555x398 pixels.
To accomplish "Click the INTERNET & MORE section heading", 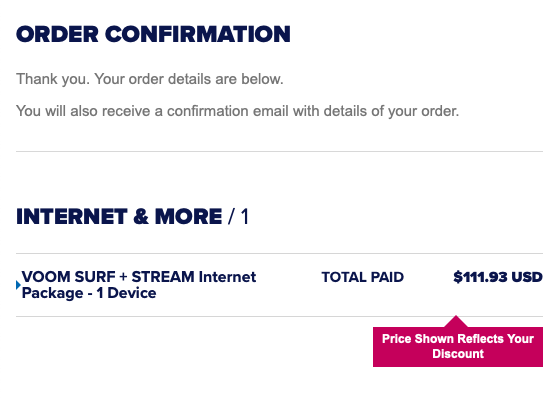I will [119, 216].
